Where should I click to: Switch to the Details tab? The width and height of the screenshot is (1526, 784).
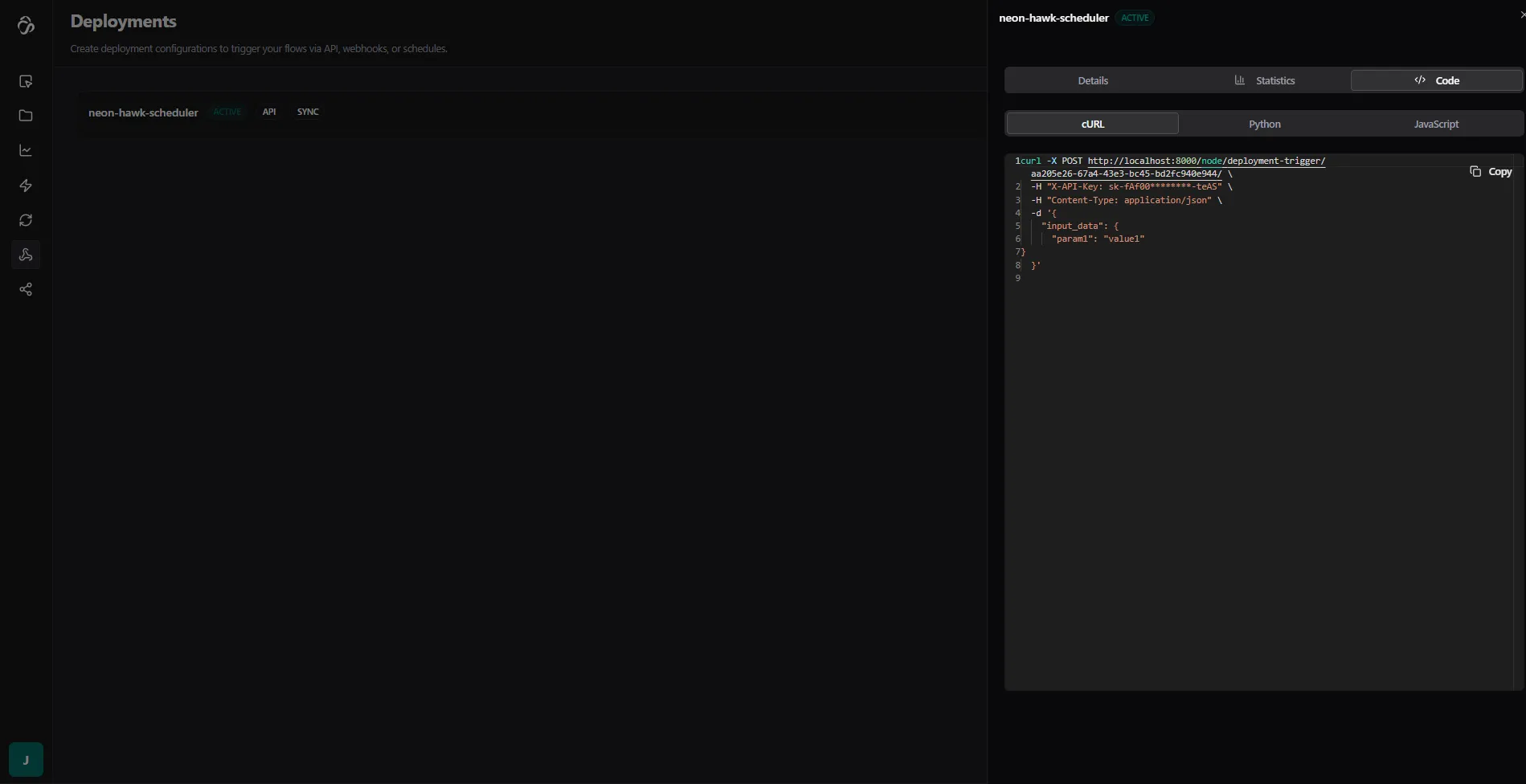point(1092,80)
